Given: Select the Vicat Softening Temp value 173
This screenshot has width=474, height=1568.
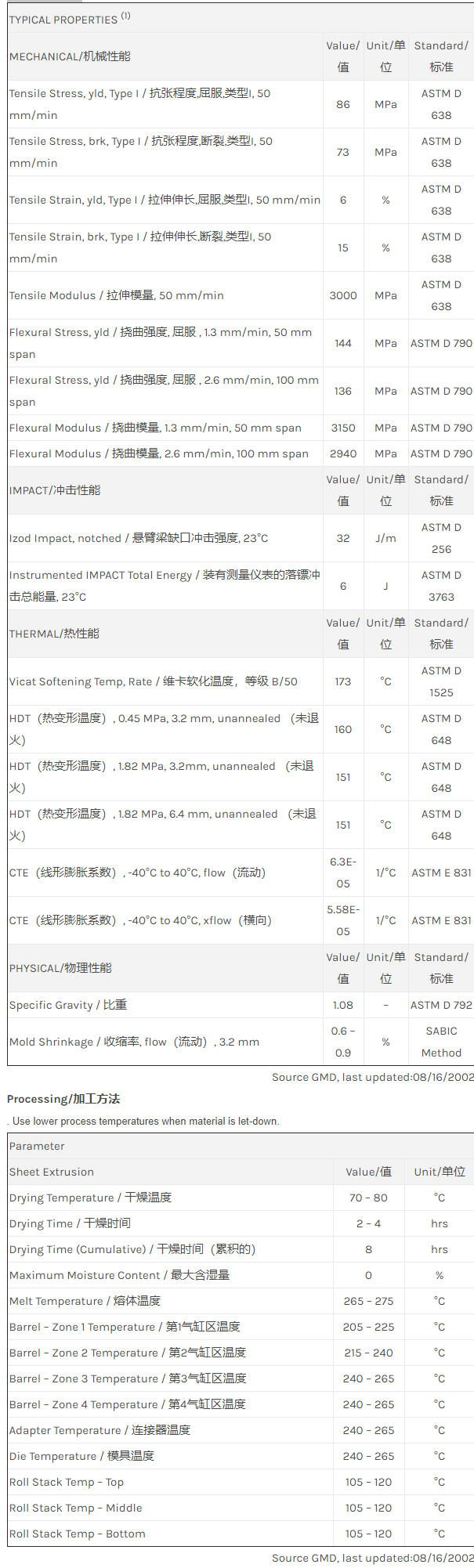Looking at the screenshot, I should click(343, 681).
